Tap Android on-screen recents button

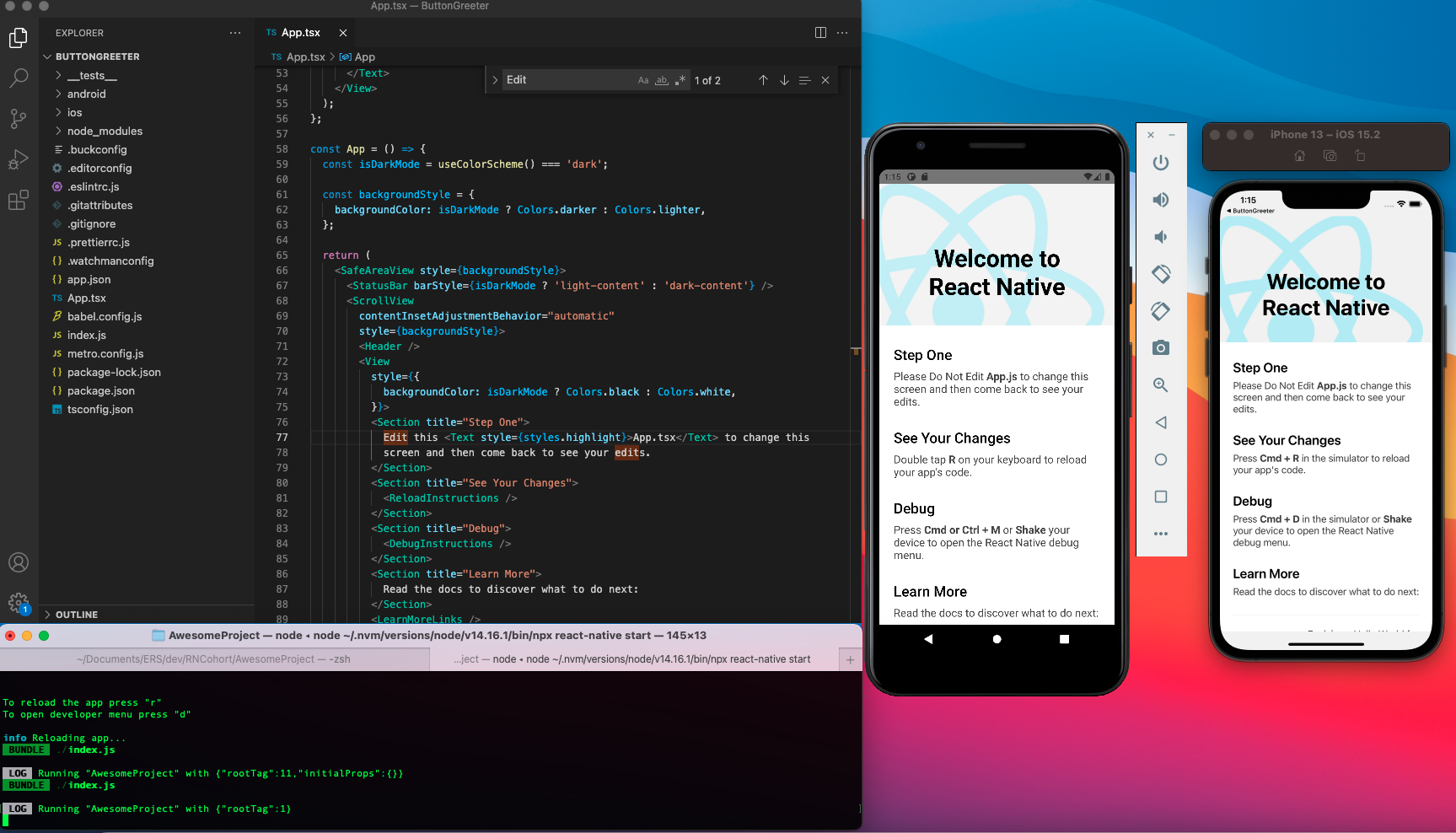click(x=1064, y=639)
